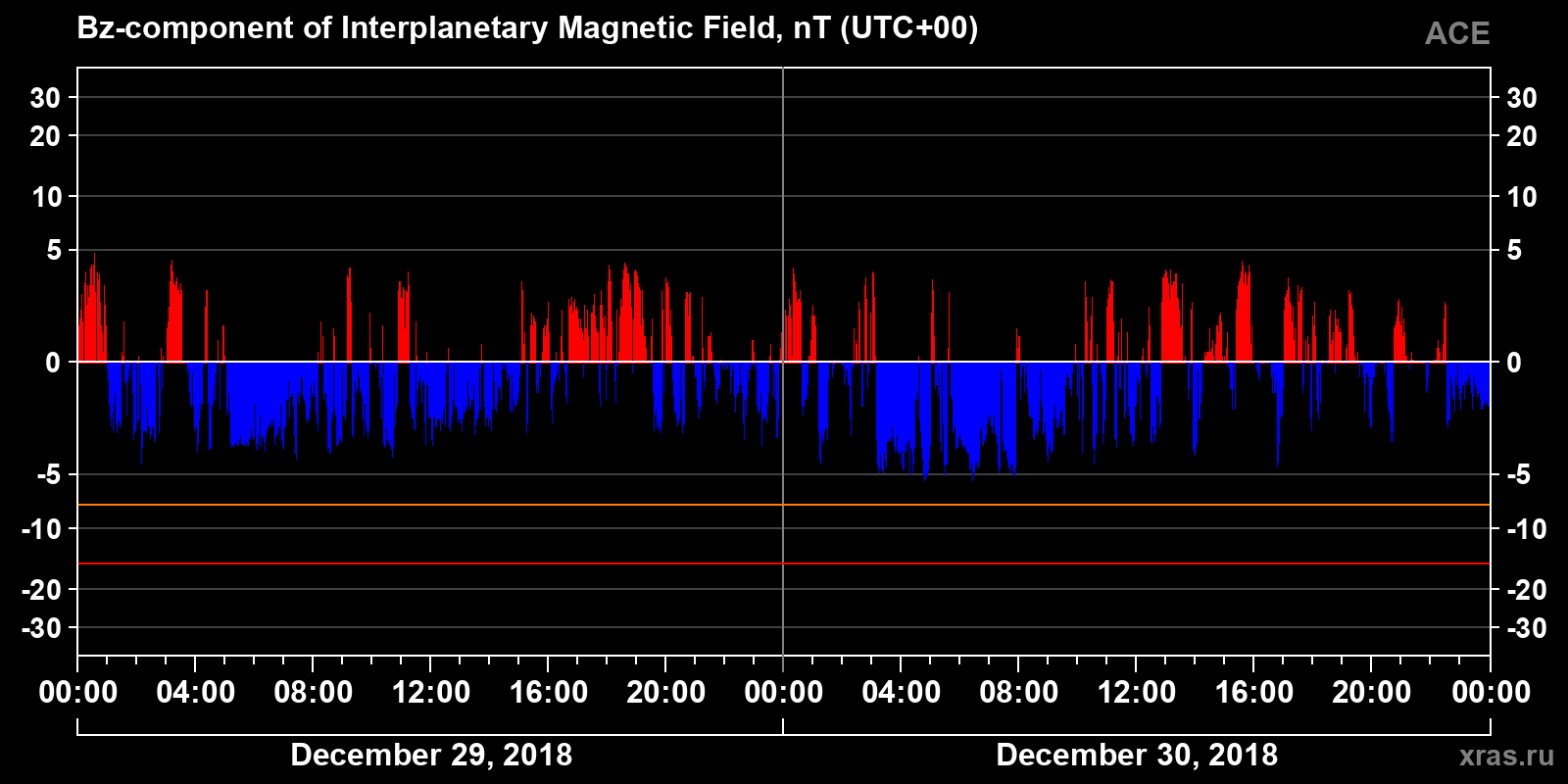Click the left axis value 20

coord(45,136)
